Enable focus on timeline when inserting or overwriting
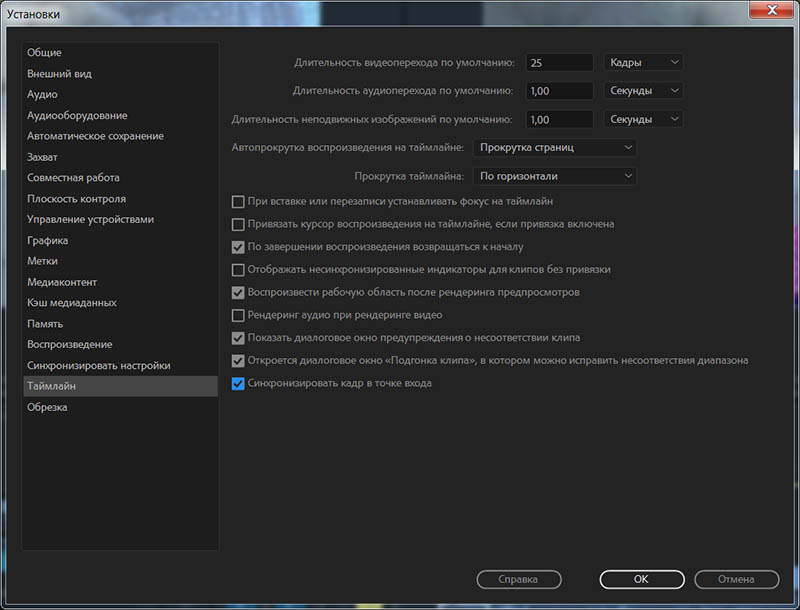Viewport: 800px width, 610px height. click(238, 201)
